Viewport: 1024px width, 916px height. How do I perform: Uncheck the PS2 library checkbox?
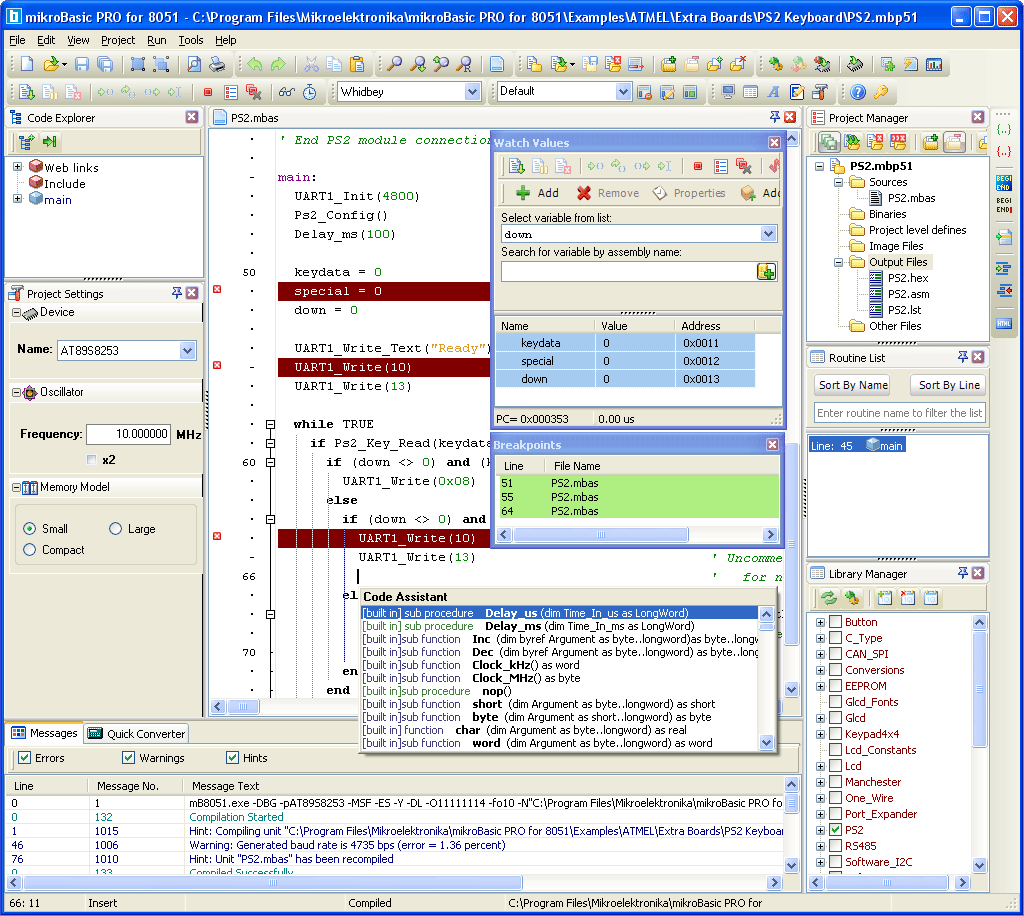(x=835, y=830)
